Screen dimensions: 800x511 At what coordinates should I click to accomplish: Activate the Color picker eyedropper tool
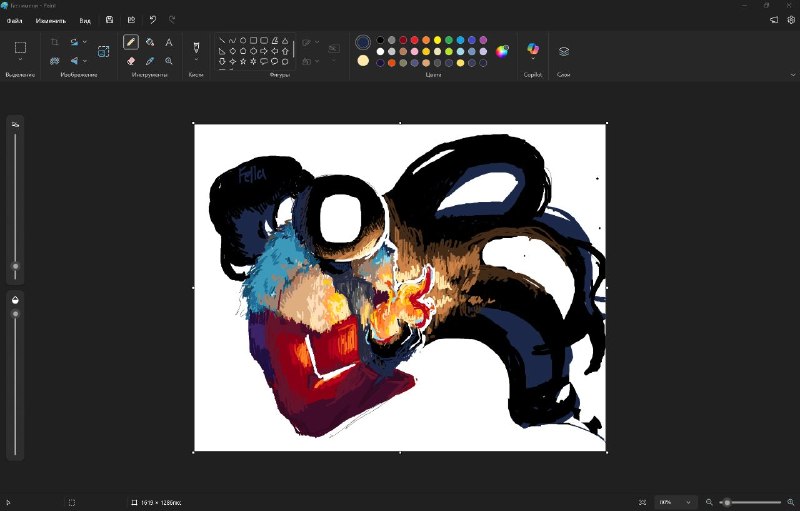(x=150, y=61)
